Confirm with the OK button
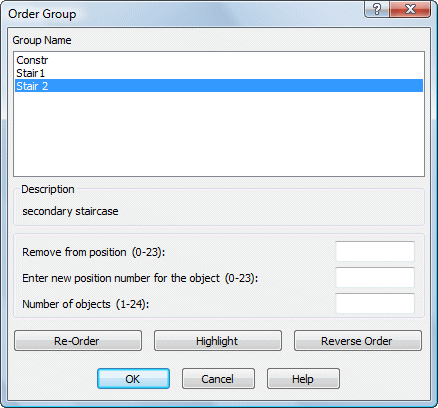The height and width of the screenshot is (408, 438). click(x=133, y=379)
